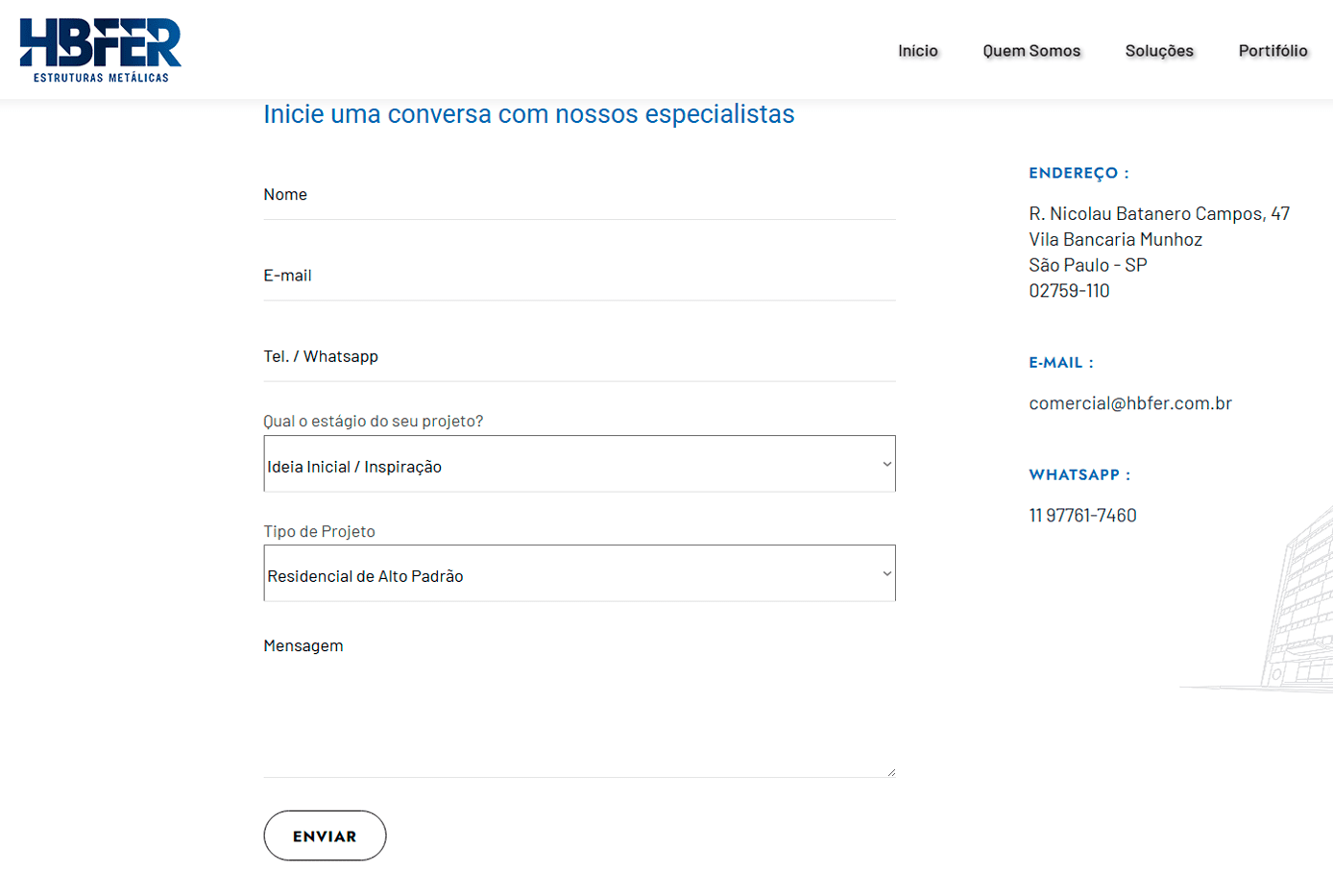This screenshot has height=896, width=1333.
Task: Click the Mensagem textarea resize handle
Action: click(891, 771)
